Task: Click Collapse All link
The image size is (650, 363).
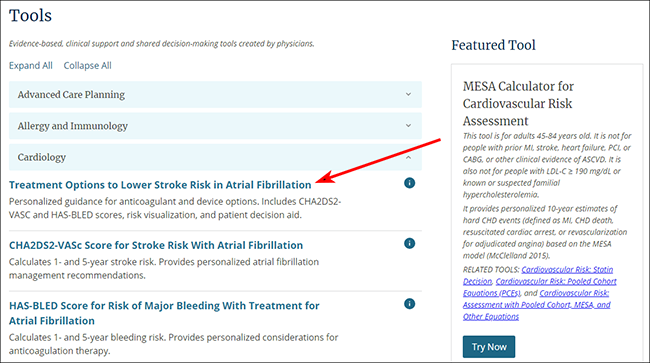Action: point(87,65)
